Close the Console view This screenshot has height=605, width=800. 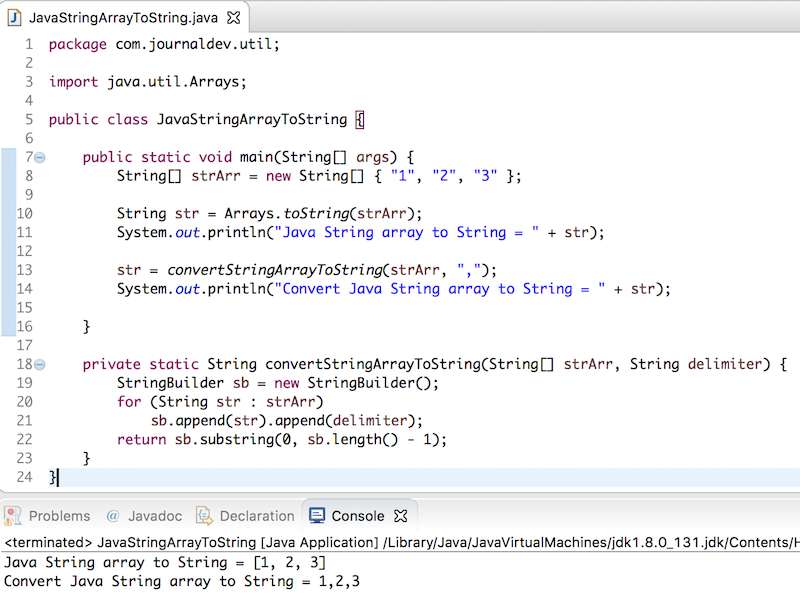coord(399,515)
